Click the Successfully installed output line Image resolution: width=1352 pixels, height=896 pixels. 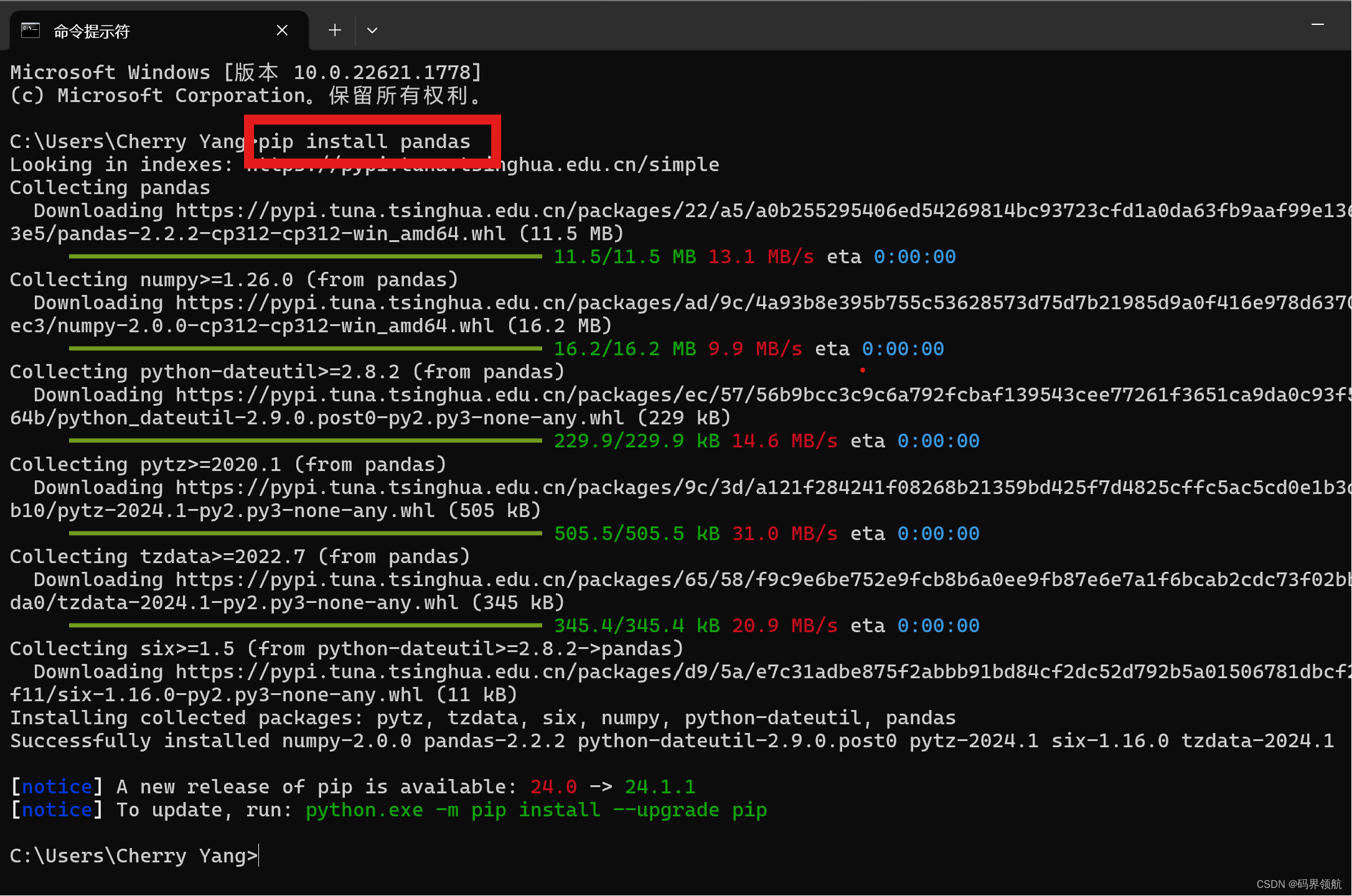672,741
